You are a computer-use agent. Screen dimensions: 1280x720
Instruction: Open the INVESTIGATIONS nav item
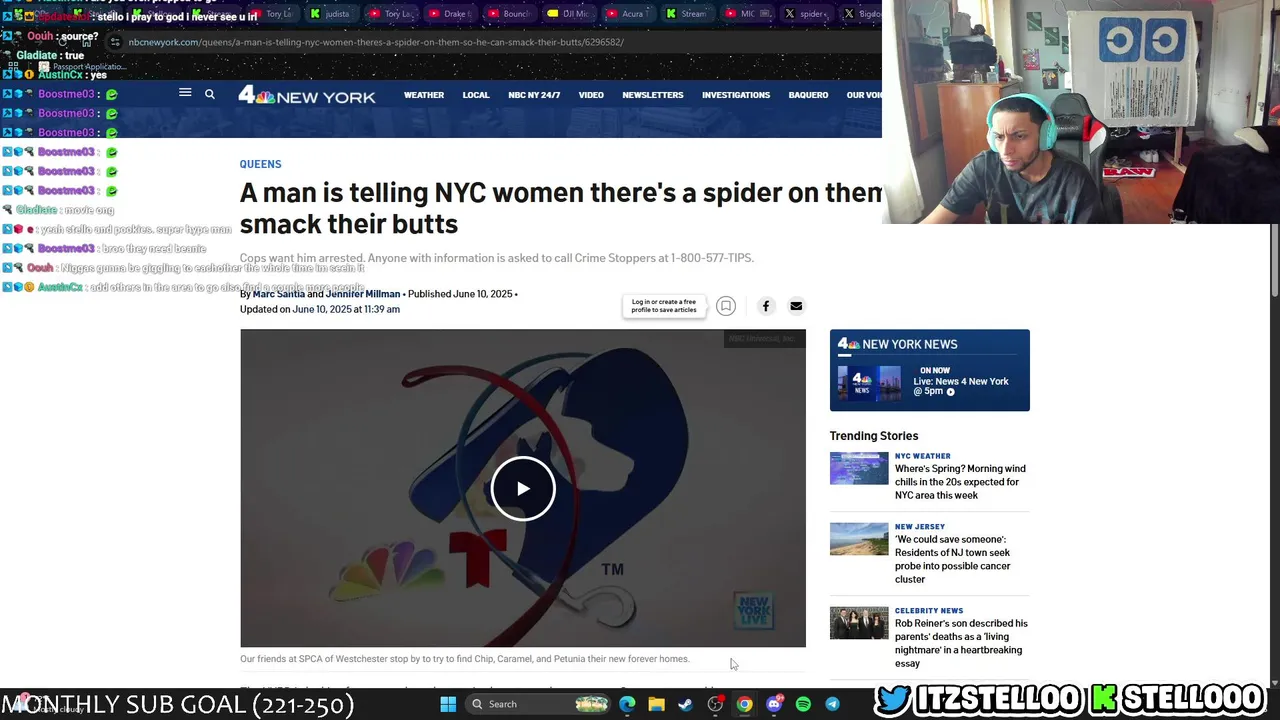click(x=736, y=95)
